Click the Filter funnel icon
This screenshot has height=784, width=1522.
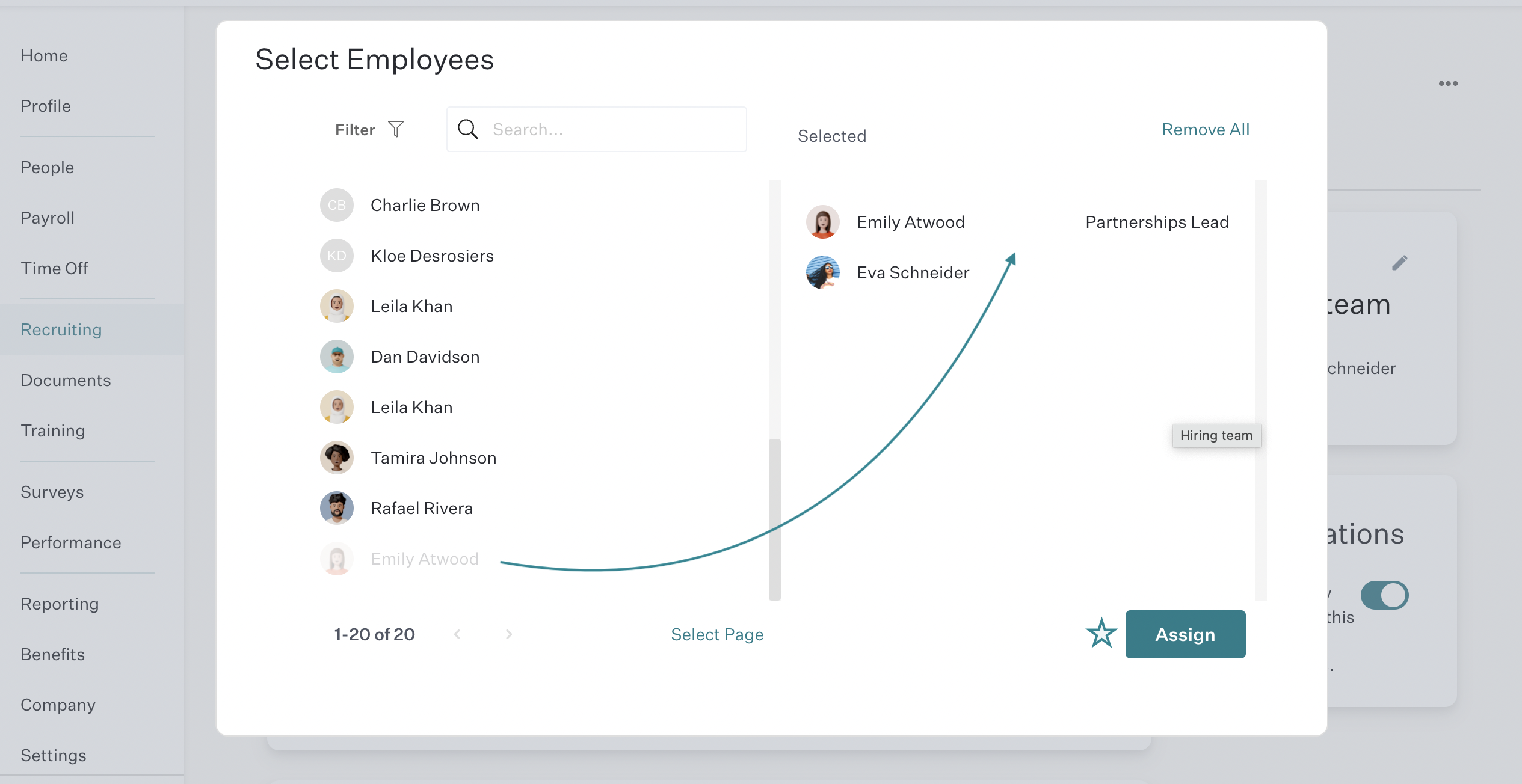coord(396,129)
